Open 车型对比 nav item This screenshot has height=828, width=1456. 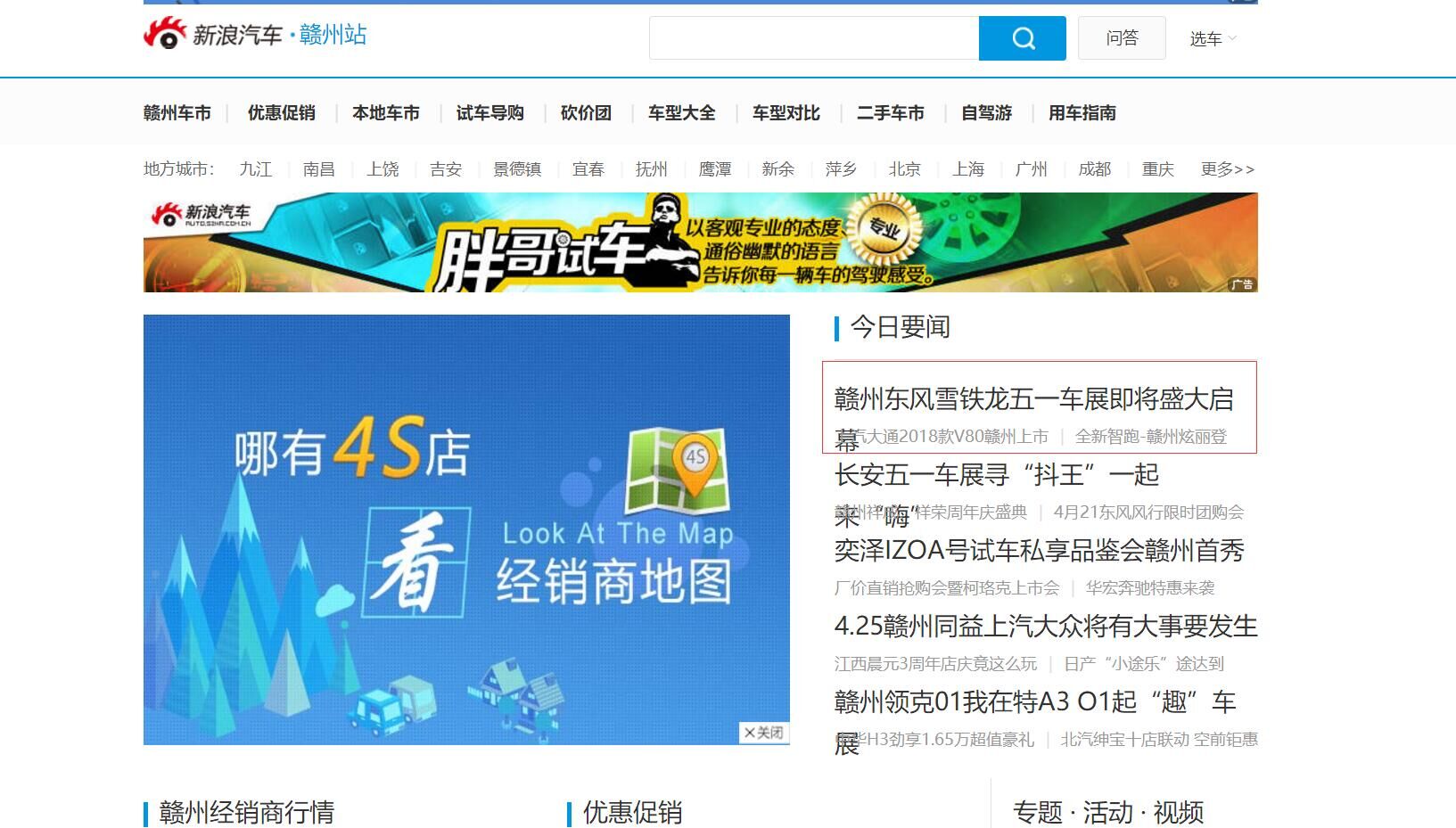pyautogui.click(x=786, y=113)
